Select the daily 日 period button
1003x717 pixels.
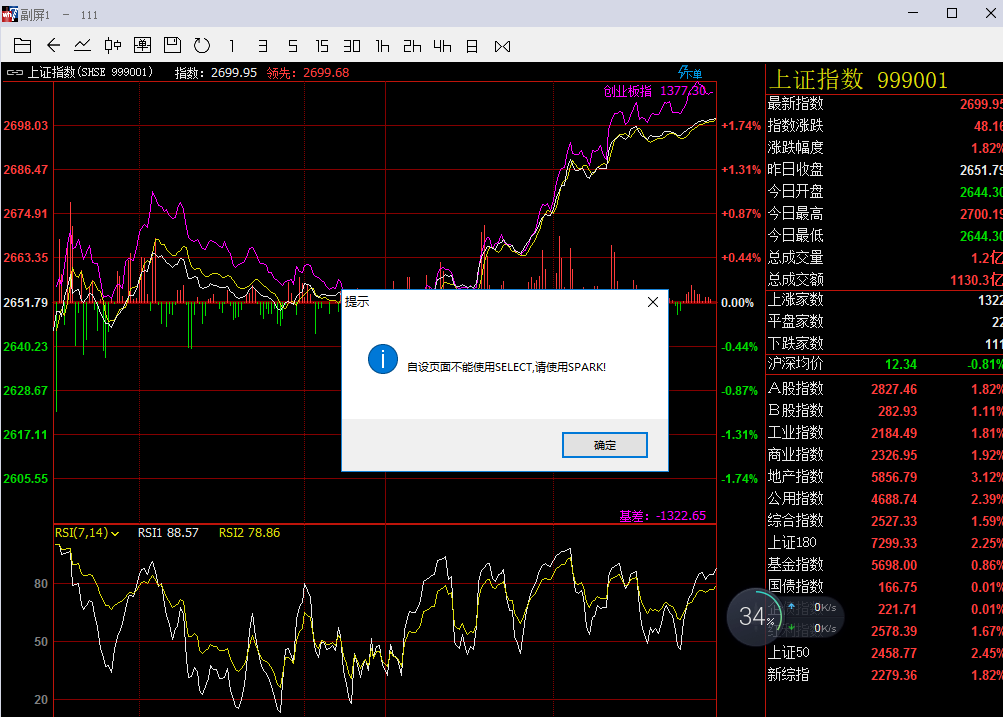pos(472,46)
